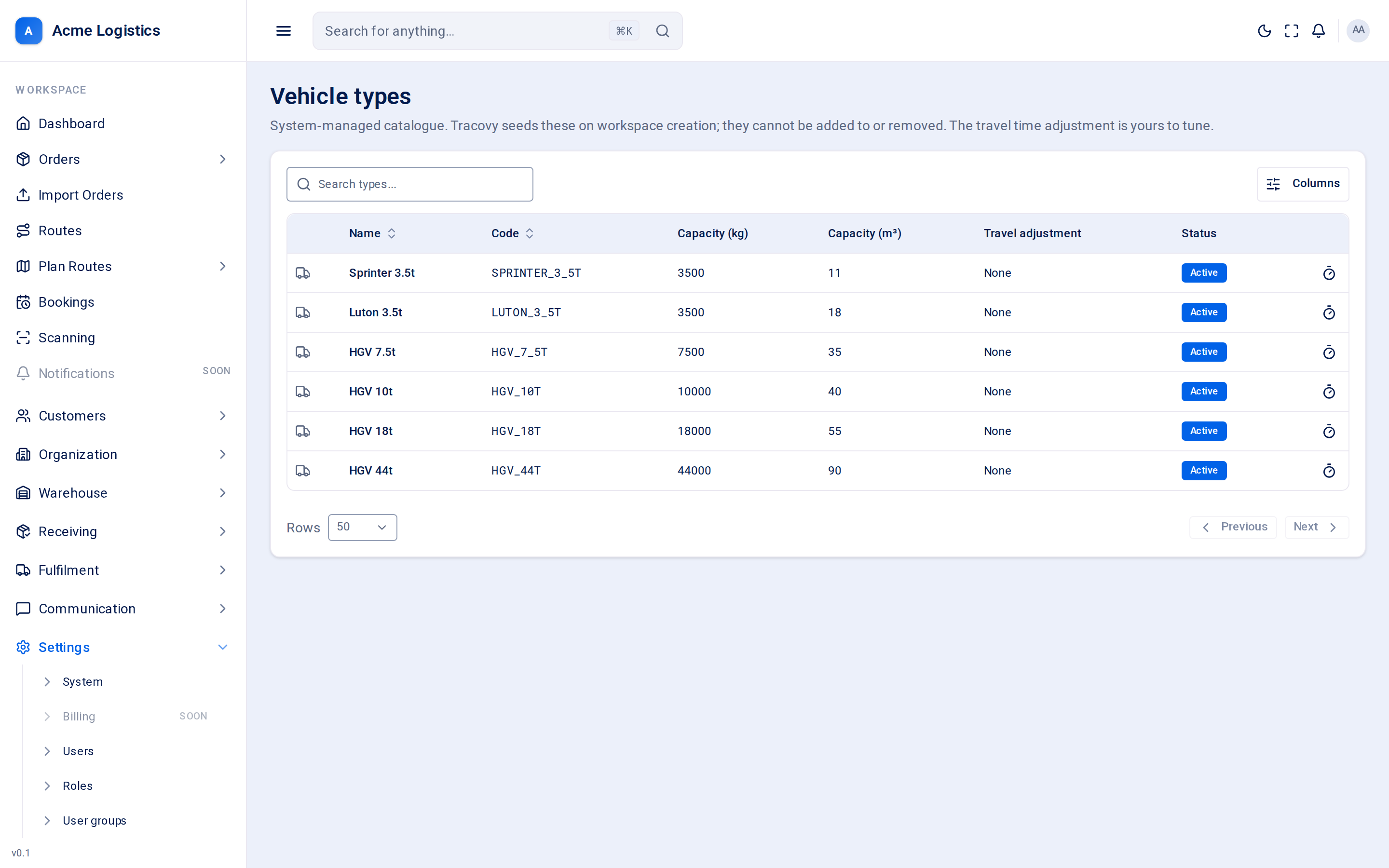Edit travel adjustment for Luton 3.5t

pyautogui.click(x=1329, y=313)
